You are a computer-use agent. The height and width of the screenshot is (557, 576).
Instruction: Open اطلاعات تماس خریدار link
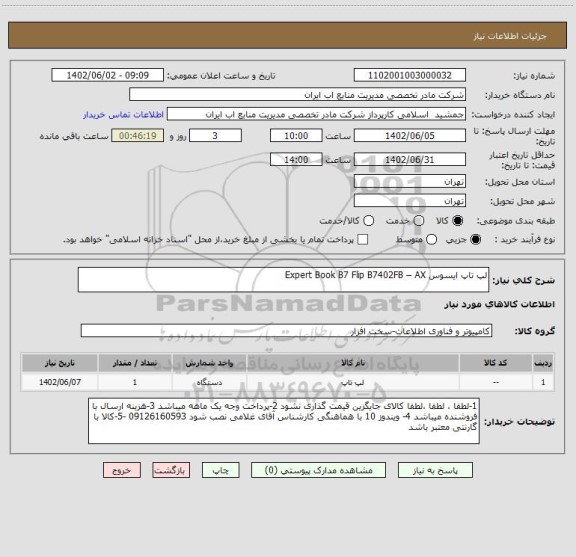[123, 115]
